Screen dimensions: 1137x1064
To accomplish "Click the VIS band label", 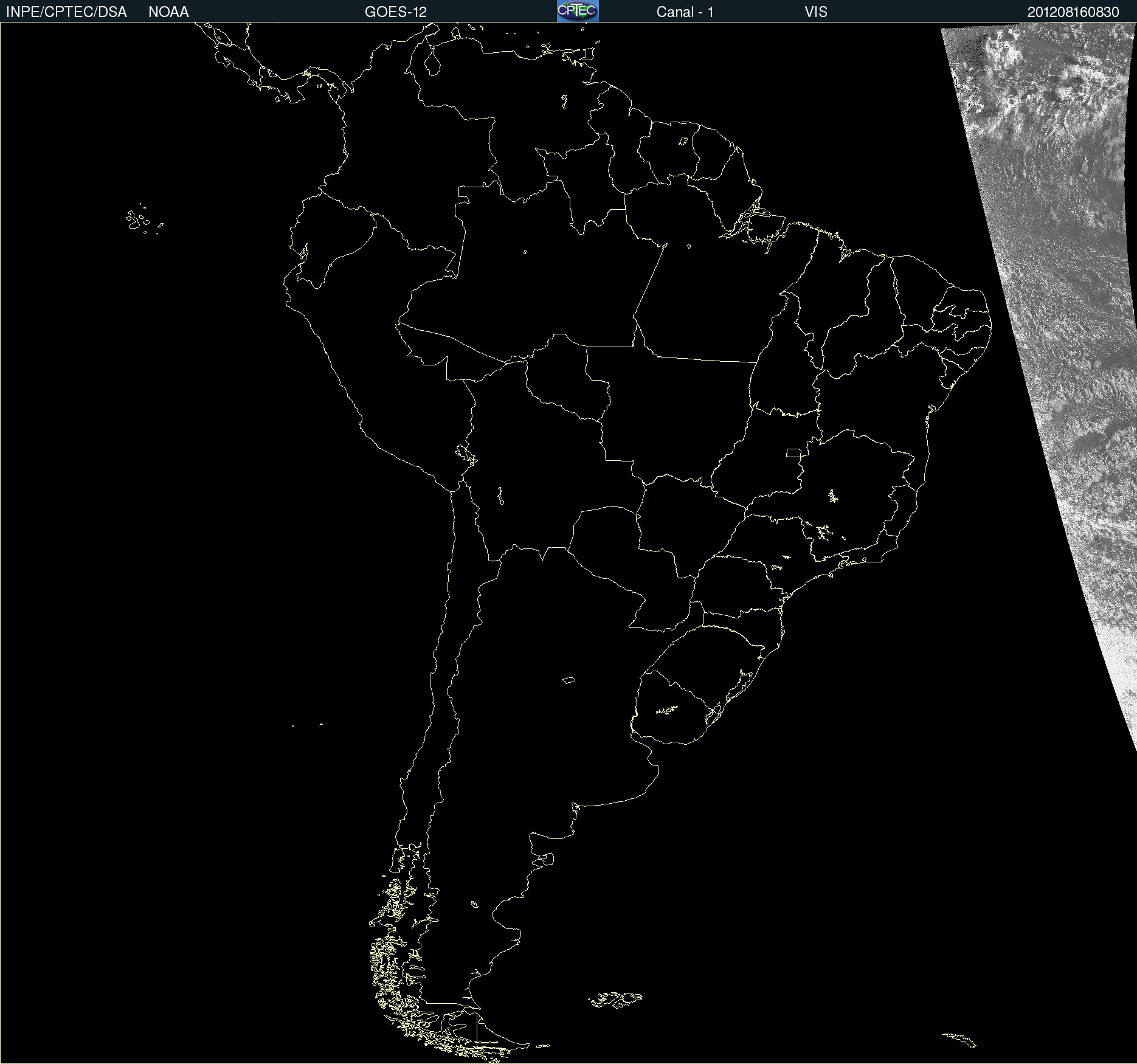I will tap(816, 12).
